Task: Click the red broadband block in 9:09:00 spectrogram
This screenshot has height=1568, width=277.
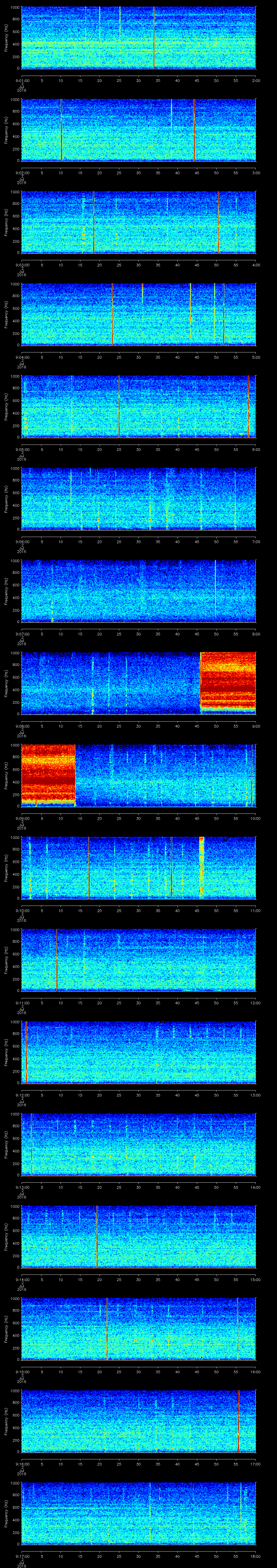Action: (48, 773)
